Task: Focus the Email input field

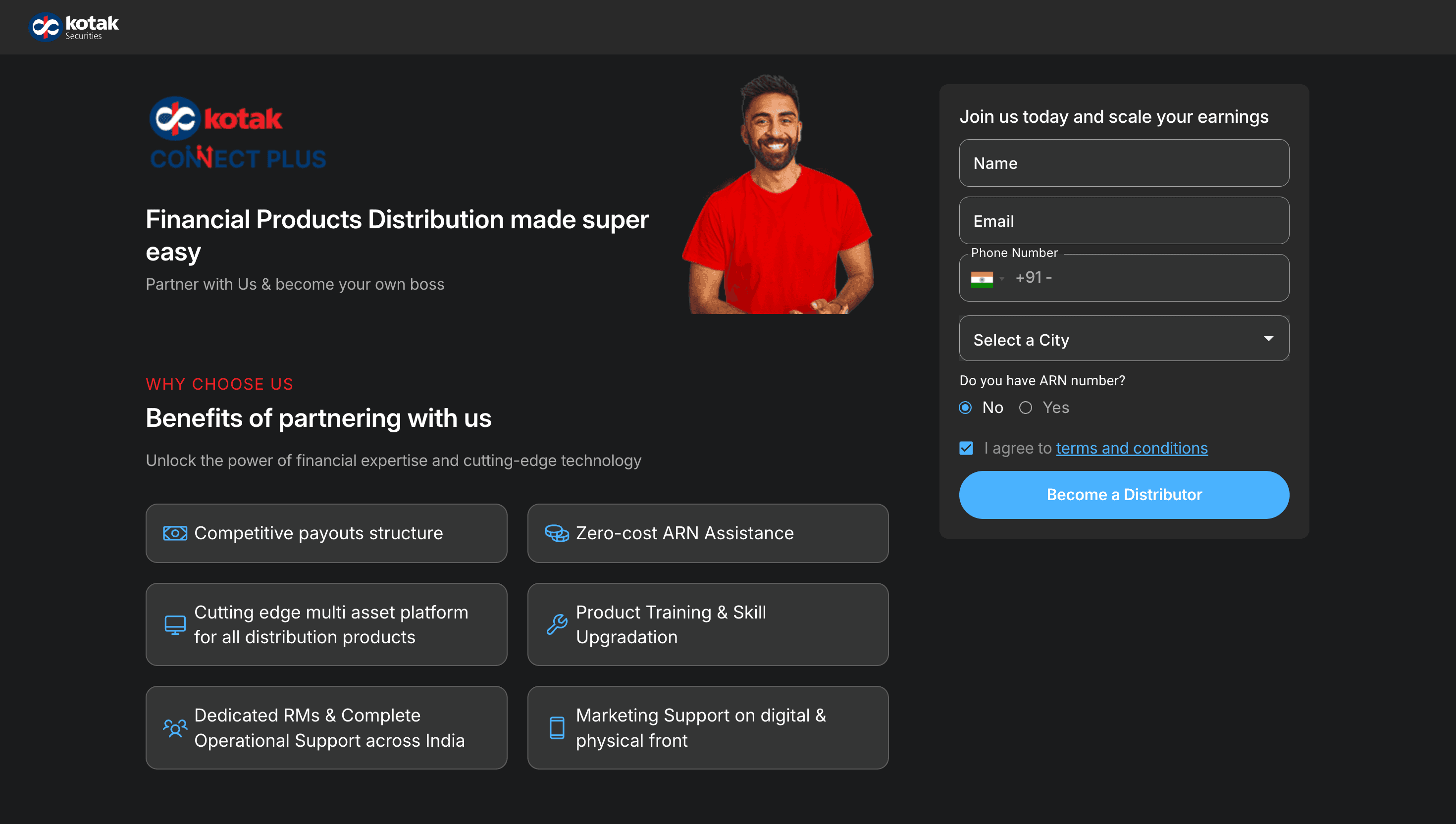Action: 1124,221
